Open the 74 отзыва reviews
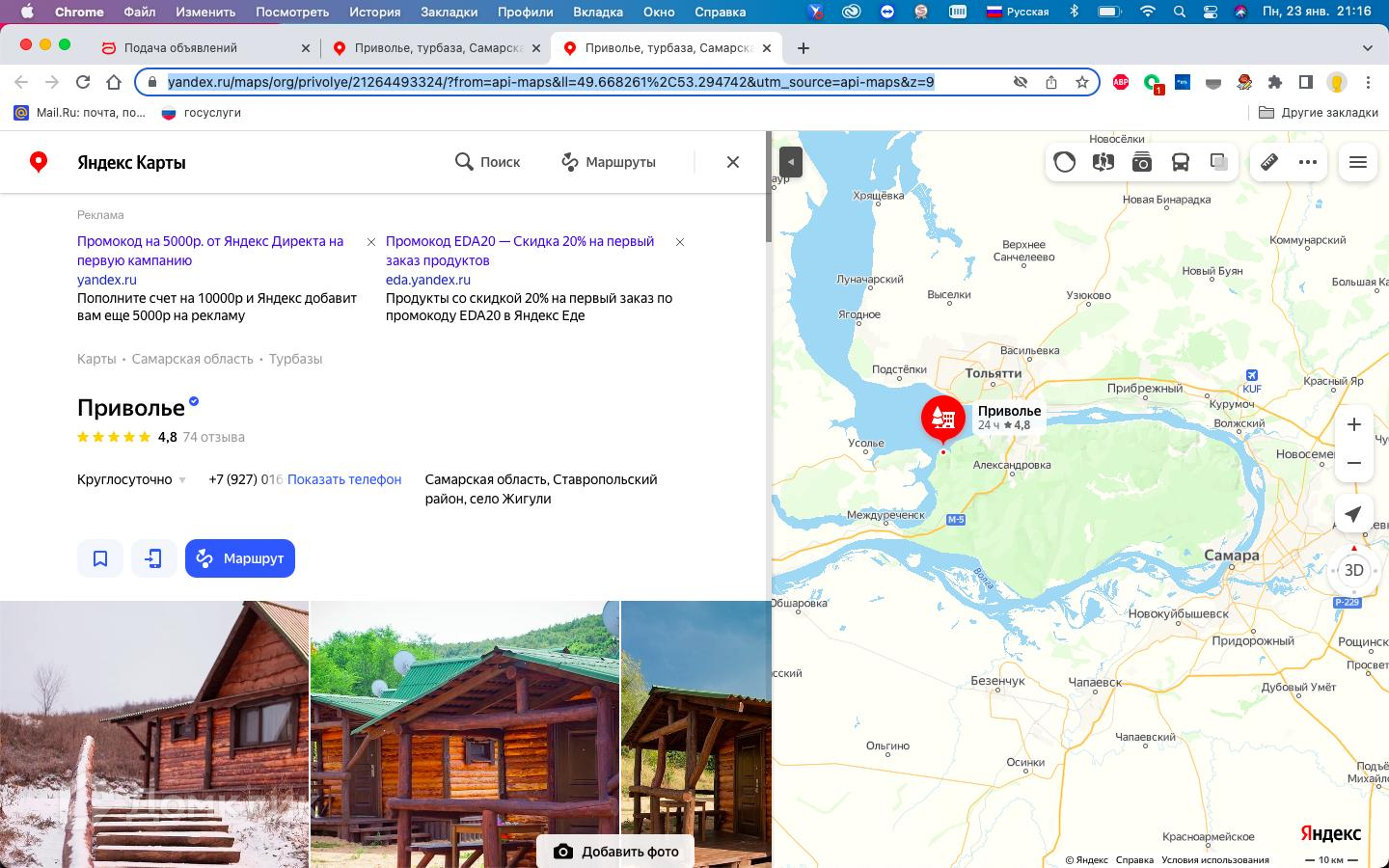Viewport: 1389px width, 868px height. pos(214,437)
